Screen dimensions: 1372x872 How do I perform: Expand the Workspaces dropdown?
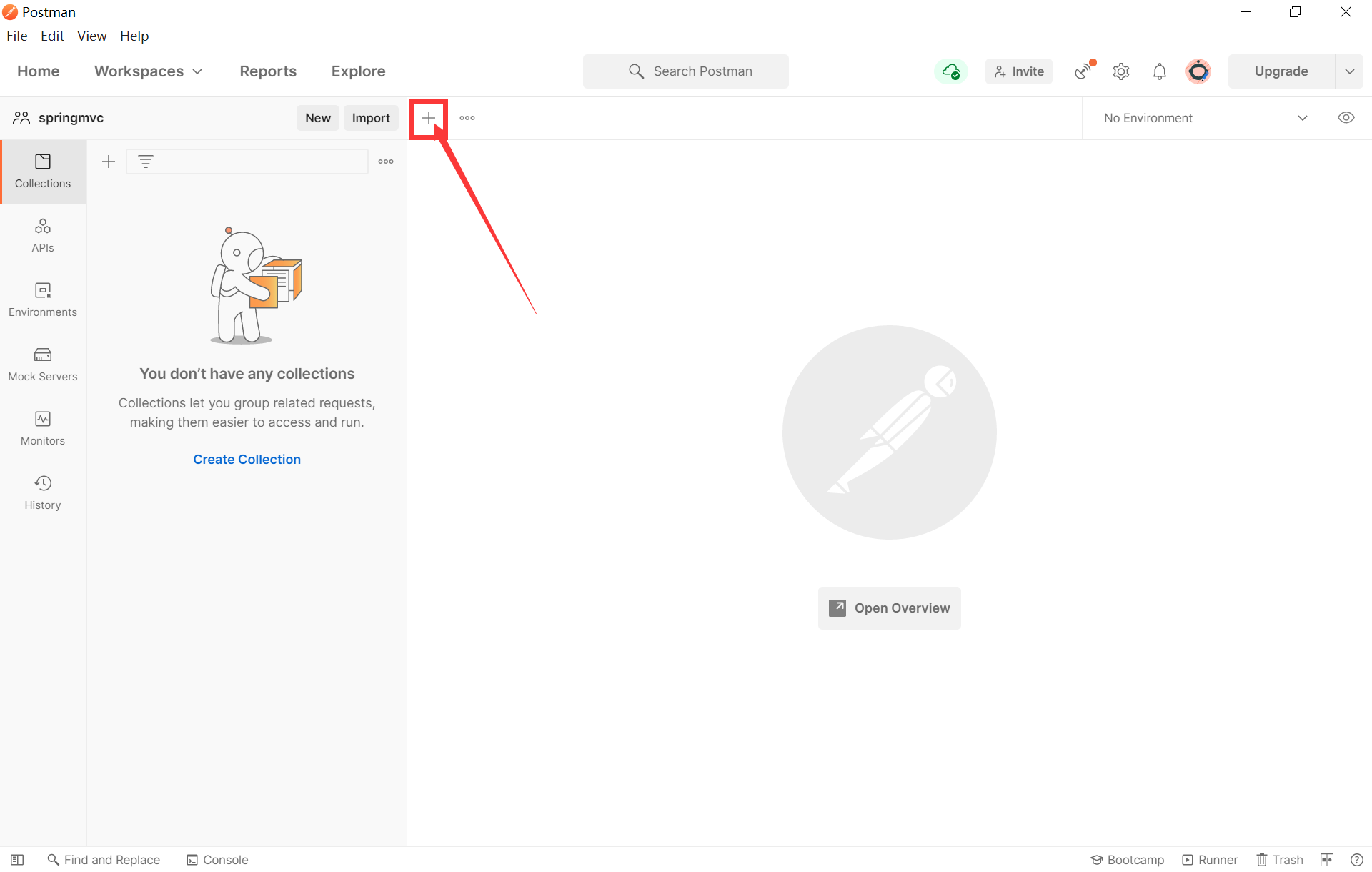pyautogui.click(x=149, y=71)
